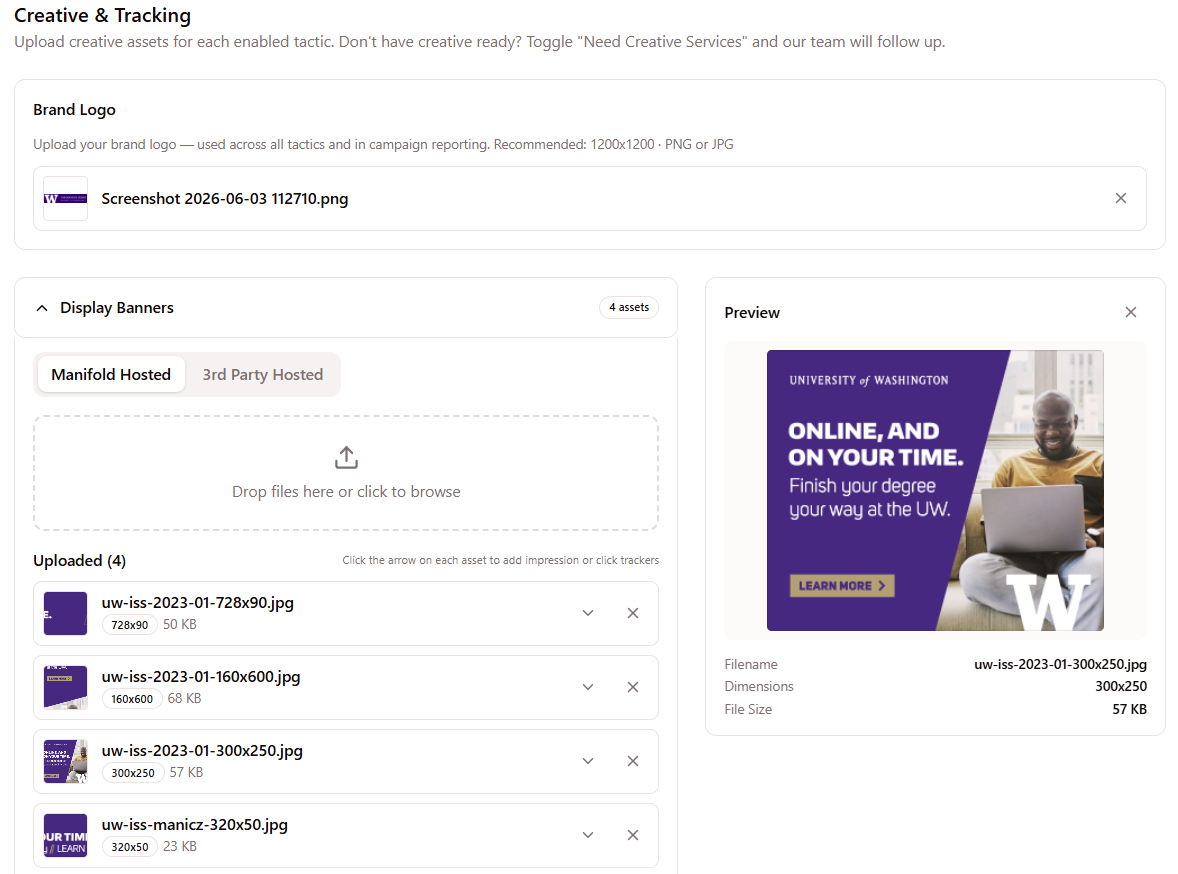Select filename uw-iss-manicz-320x50.jpg

(x=195, y=824)
